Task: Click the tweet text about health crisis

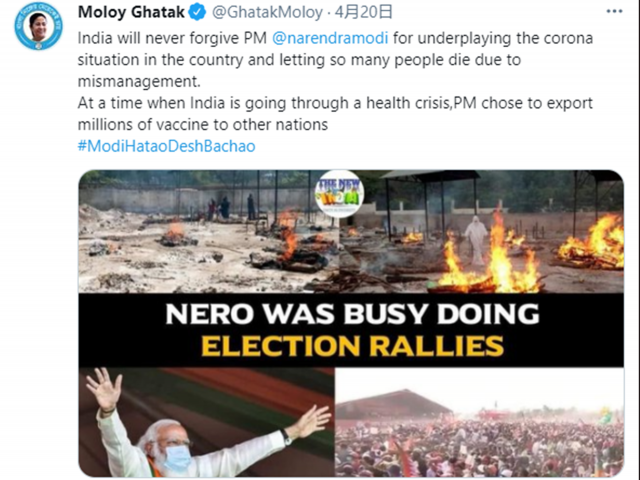Action: (335, 113)
